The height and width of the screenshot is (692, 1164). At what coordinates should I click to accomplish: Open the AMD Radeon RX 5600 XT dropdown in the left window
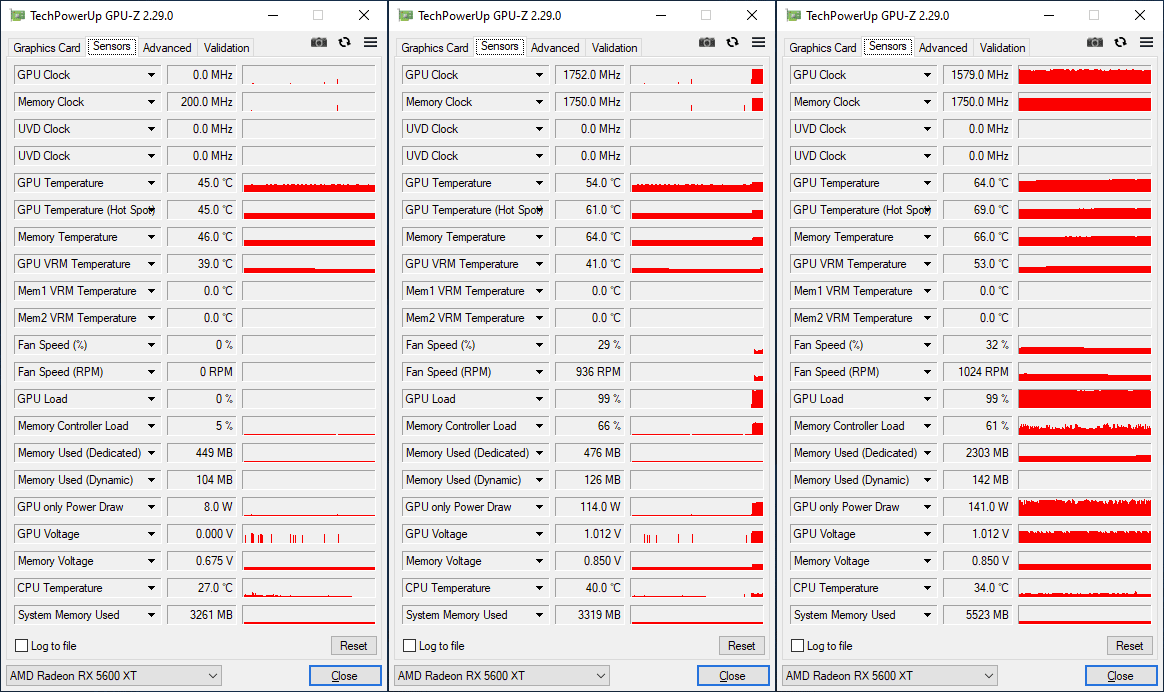coord(114,676)
